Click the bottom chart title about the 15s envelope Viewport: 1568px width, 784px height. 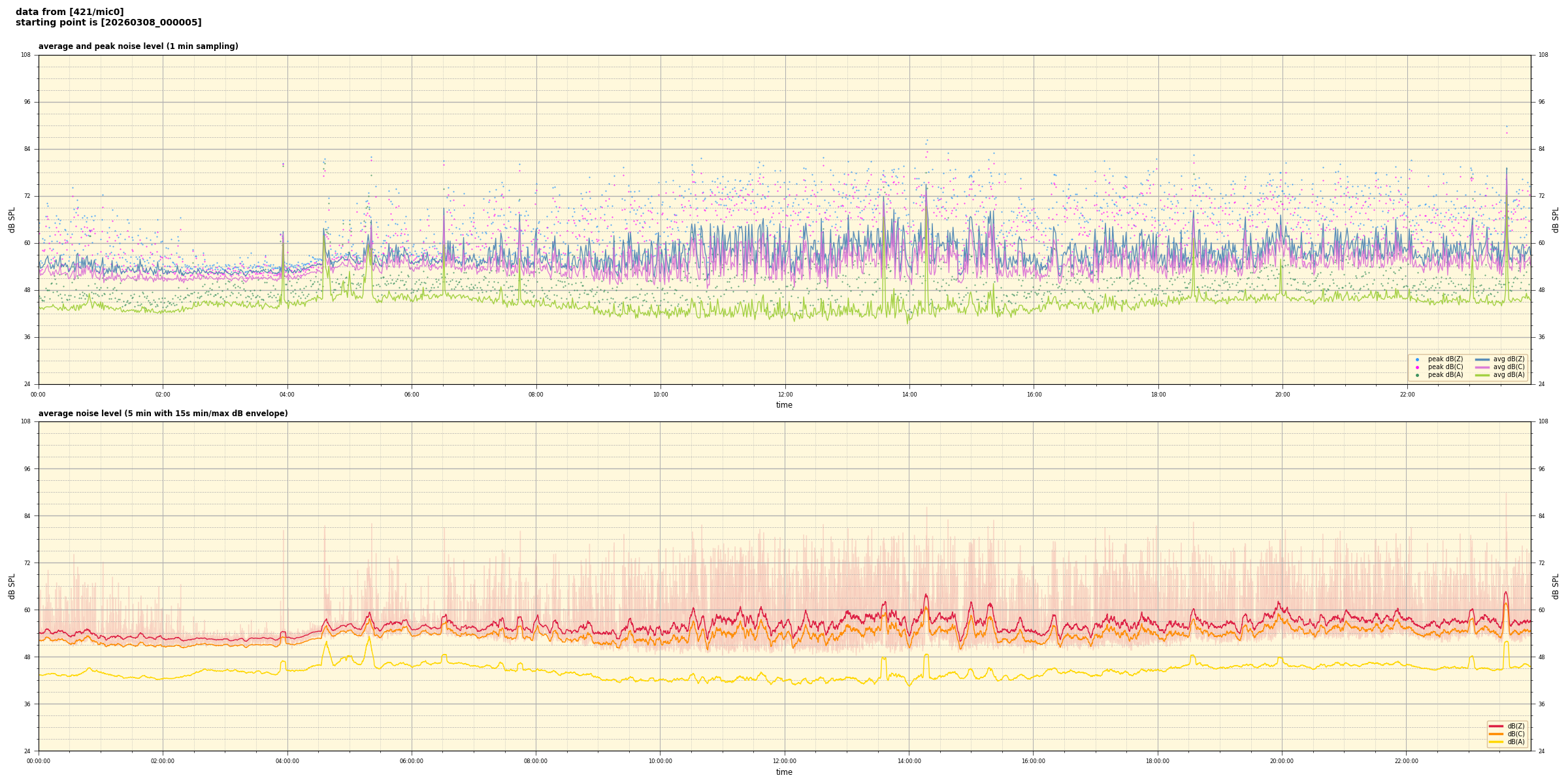coord(163,414)
